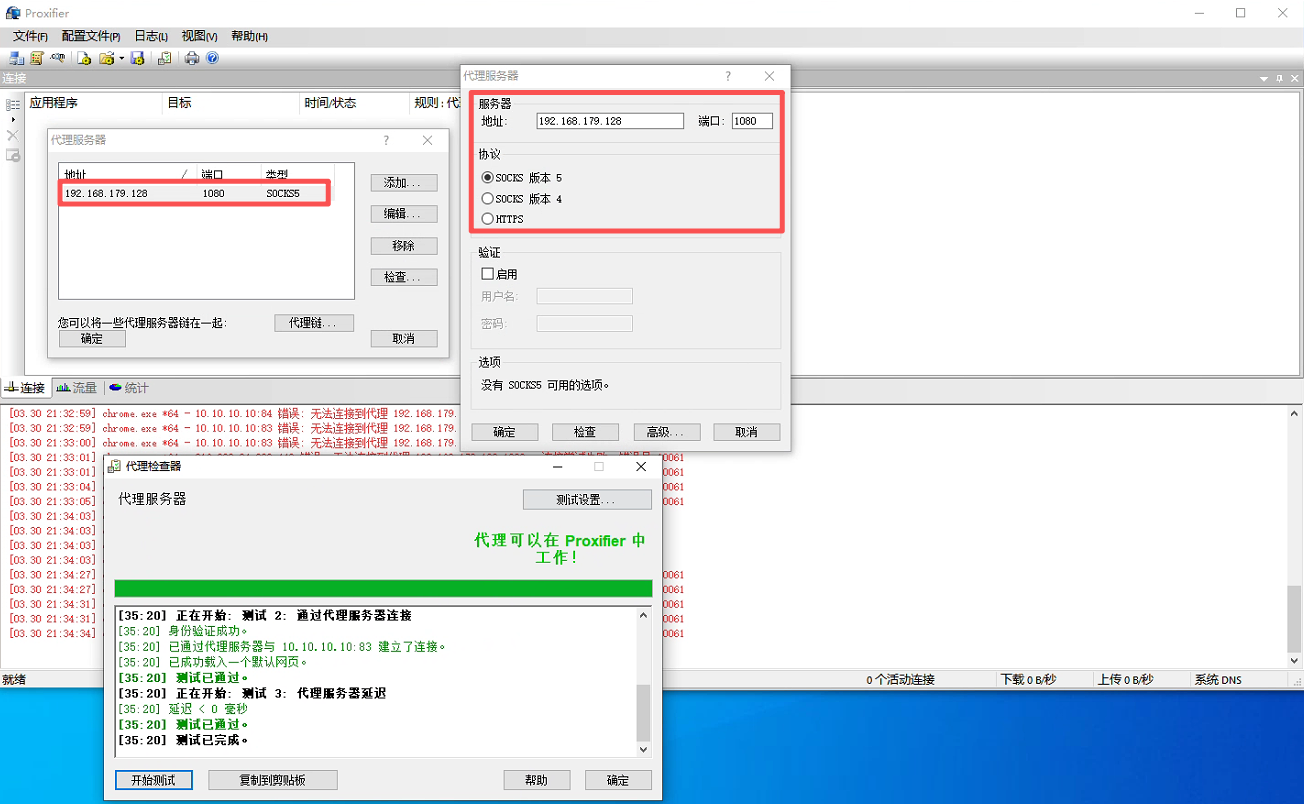Click 确定 in the proxy servers list dialog
1304x804 pixels.
click(x=92, y=339)
